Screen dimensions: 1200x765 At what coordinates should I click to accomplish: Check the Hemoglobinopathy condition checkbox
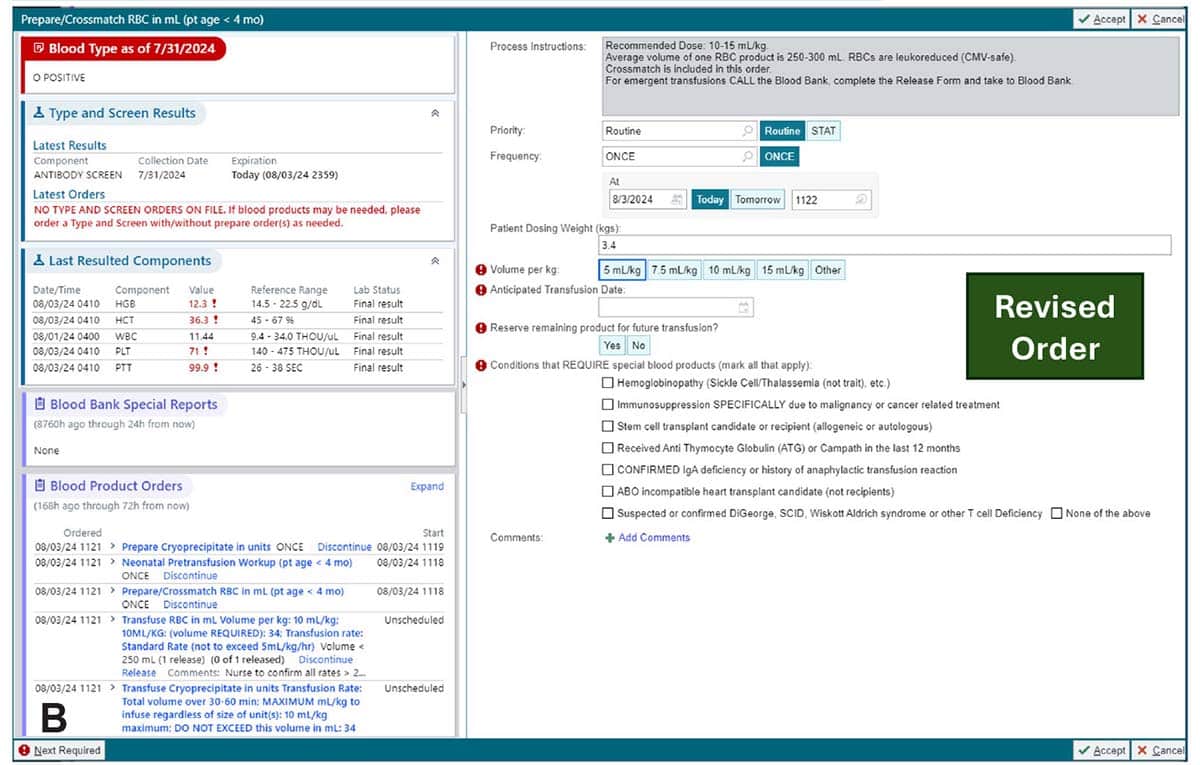tap(608, 383)
